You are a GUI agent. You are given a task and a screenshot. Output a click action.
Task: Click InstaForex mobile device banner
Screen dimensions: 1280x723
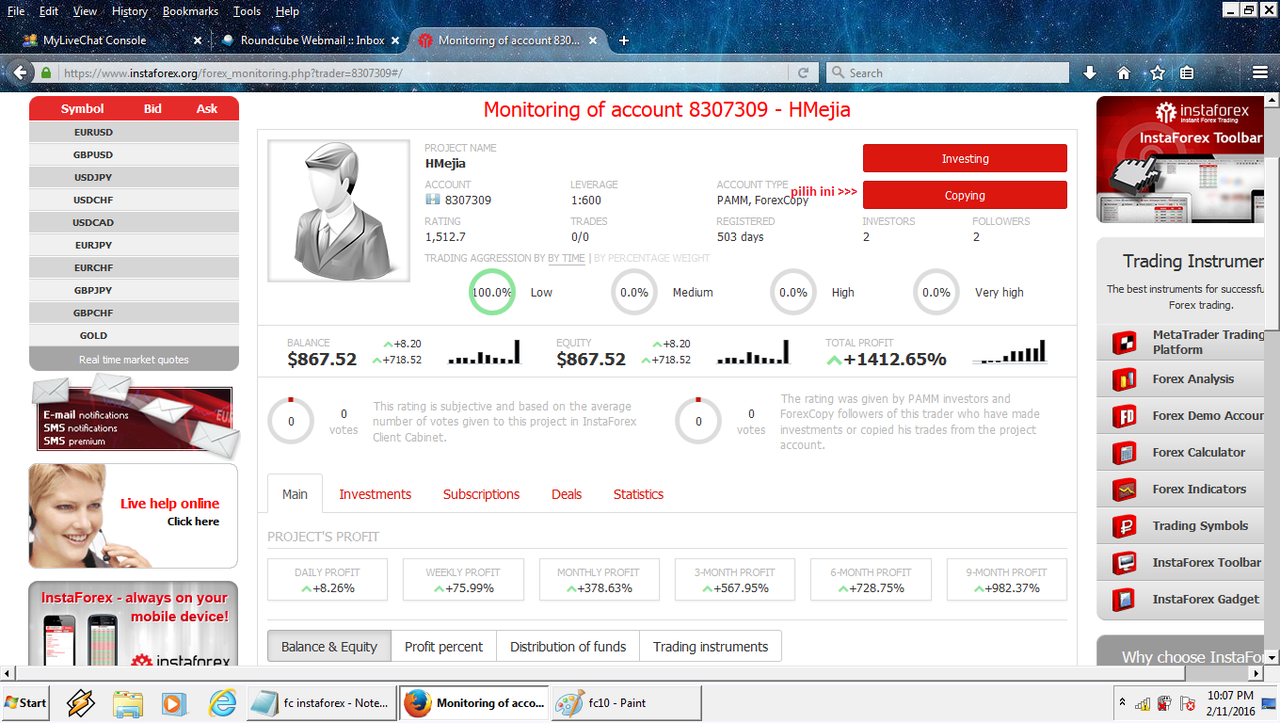(x=133, y=624)
